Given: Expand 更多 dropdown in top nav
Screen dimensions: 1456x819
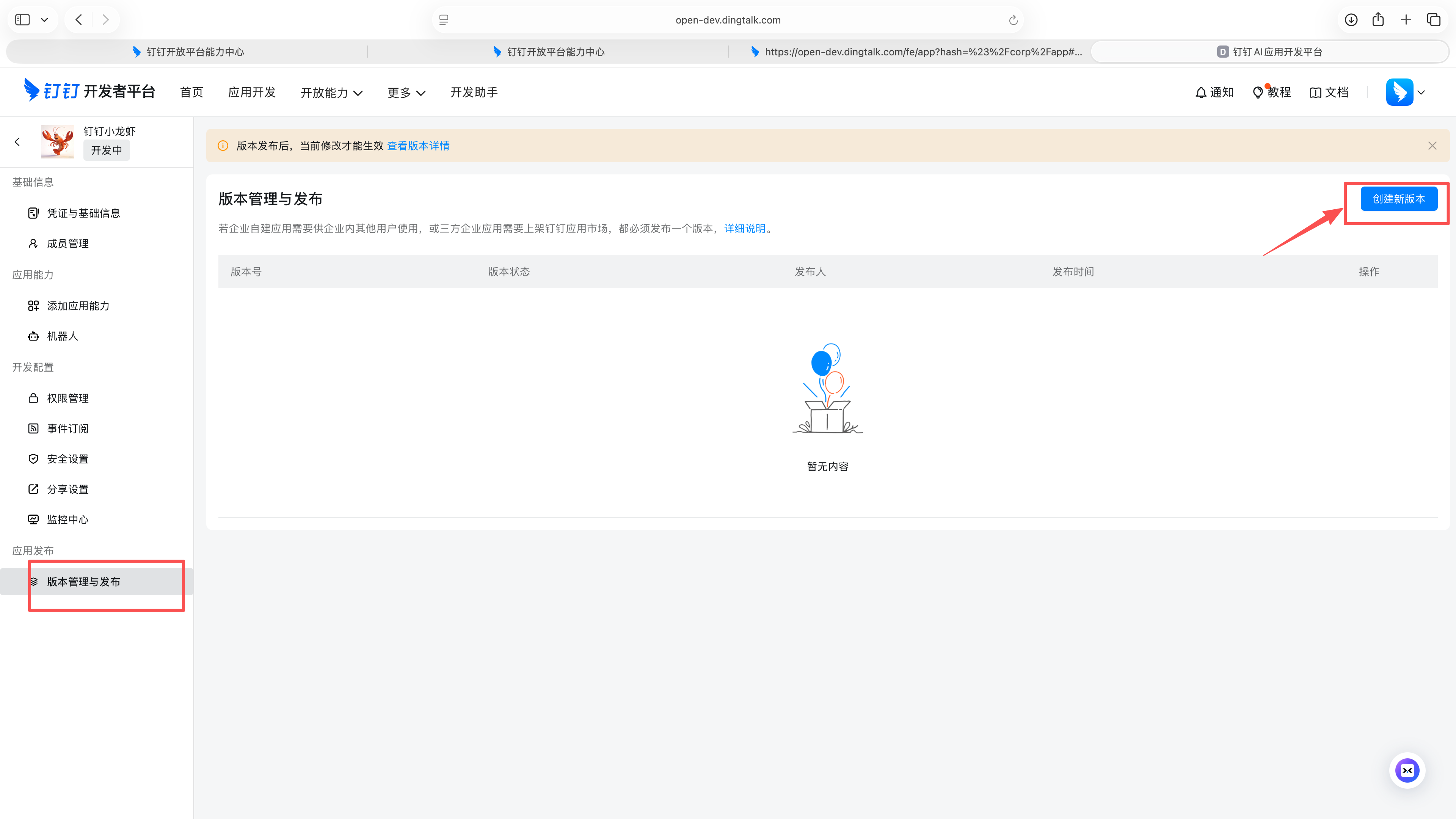Looking at the screenshot, I should click(406, 93).
